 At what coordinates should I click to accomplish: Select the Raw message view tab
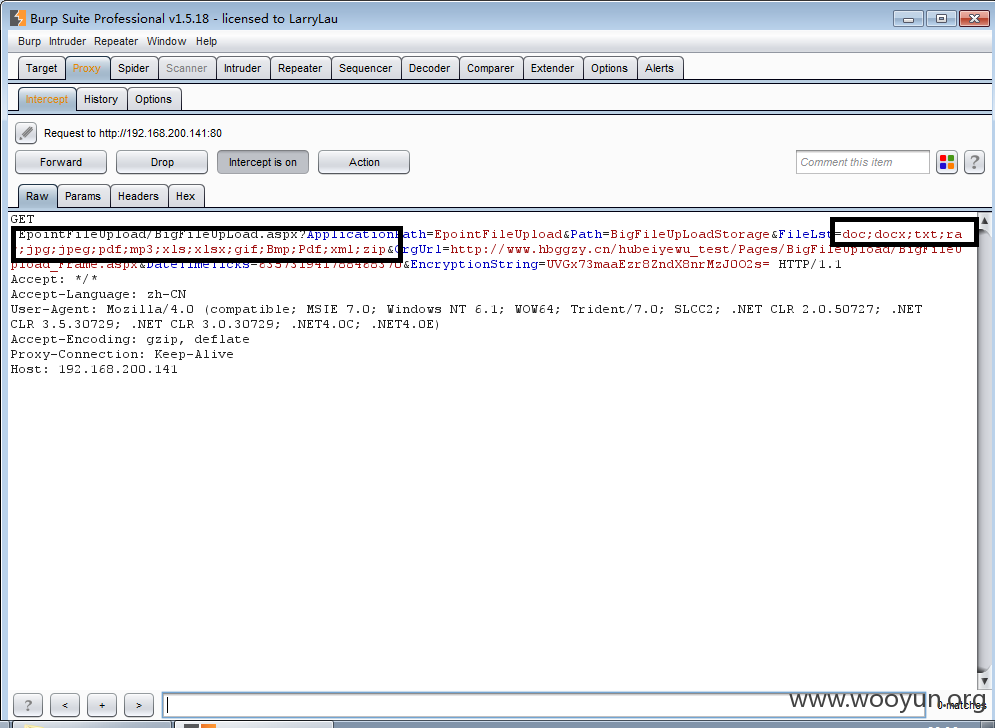pos(37,196)
